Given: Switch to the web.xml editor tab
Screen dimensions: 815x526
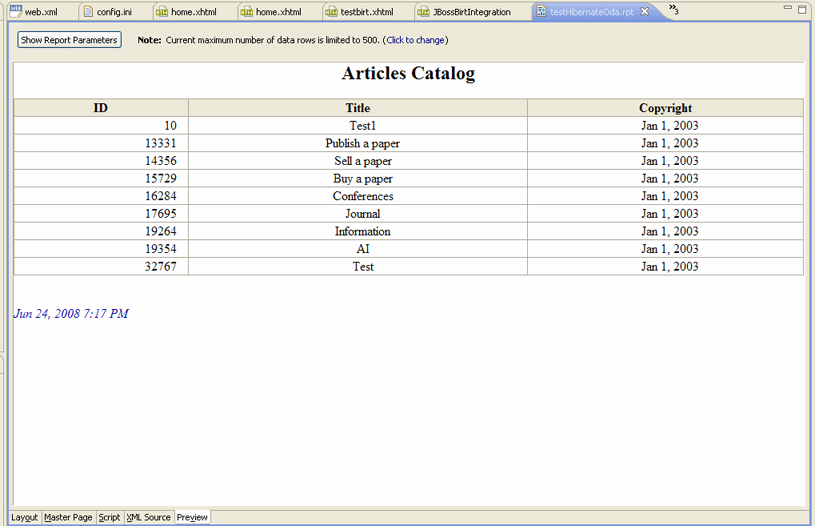Looking at the screenshot, I should [x=41, y=11].
